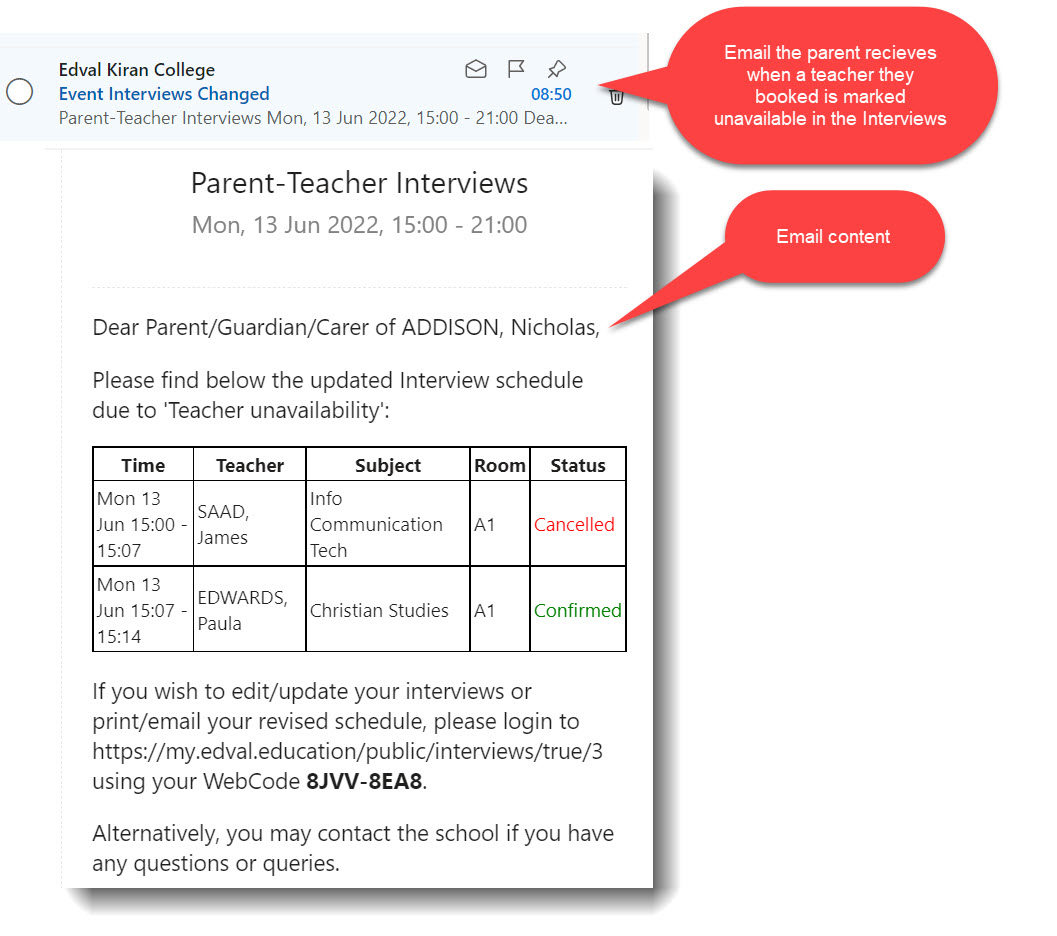Click the email preview line starting Parent-Teacher Interviews Mon

(313, 118)
